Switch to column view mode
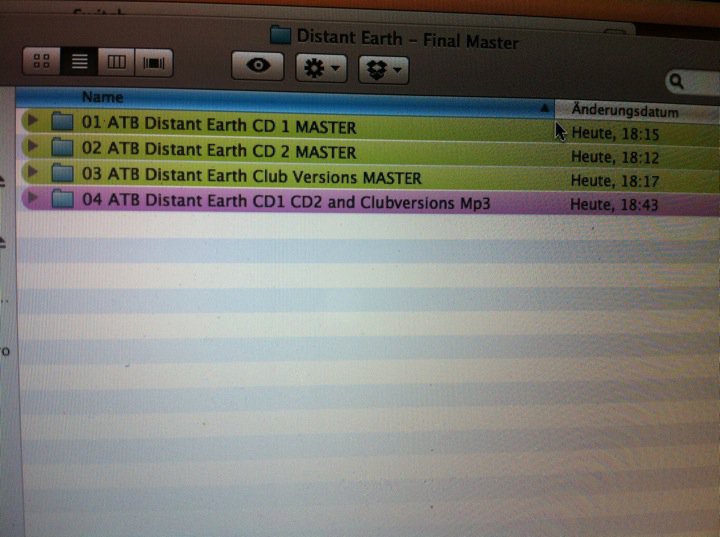This screenshot has width=720, height=537. tap(117, 63)
